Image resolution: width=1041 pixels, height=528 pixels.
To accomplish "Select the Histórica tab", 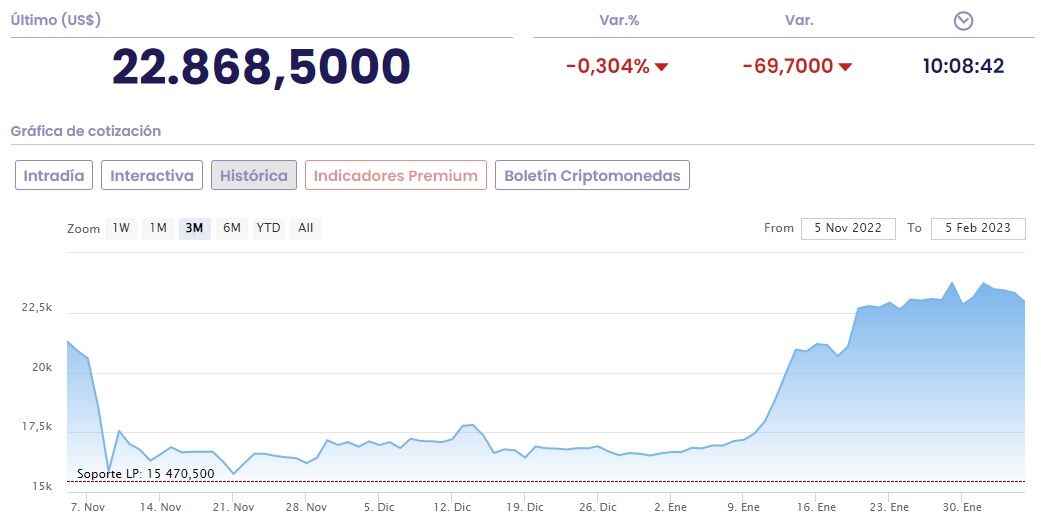I will 254,175.
